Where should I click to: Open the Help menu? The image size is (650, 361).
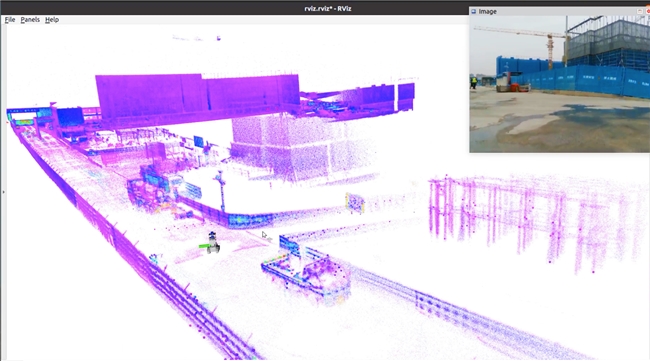pos(52,19)
